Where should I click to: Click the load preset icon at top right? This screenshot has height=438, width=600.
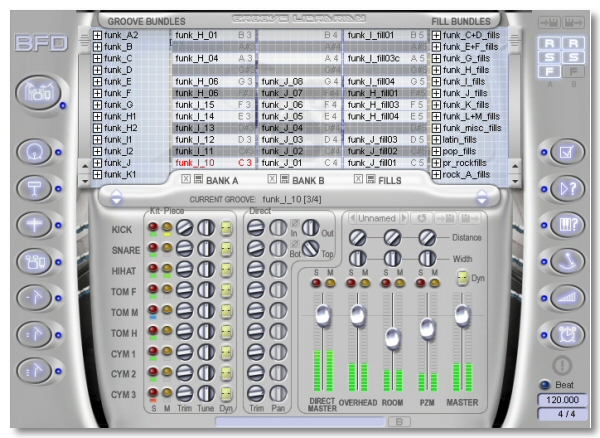tap(549, 23)
